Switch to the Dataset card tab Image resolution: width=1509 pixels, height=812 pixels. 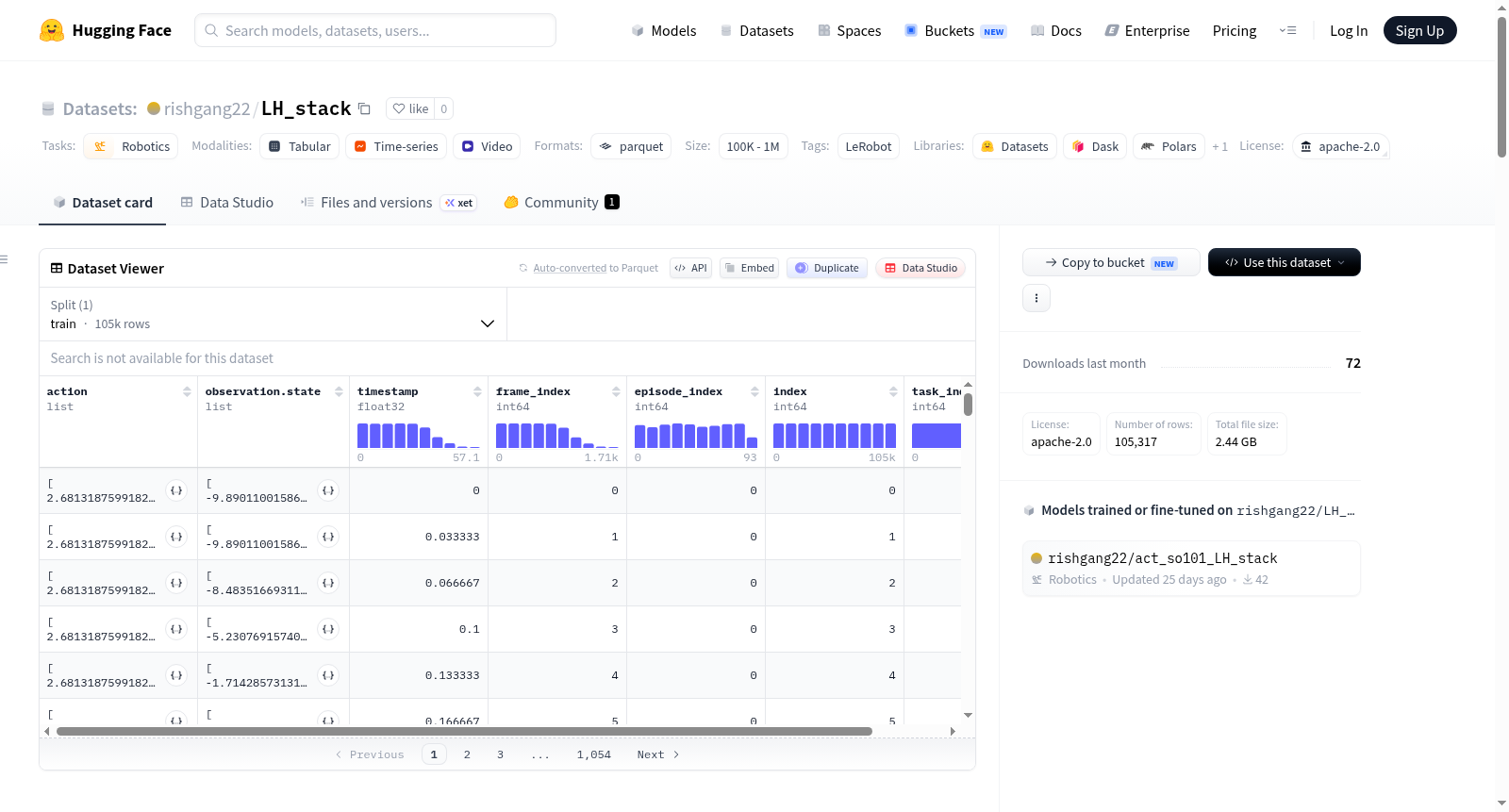point(102,203)
